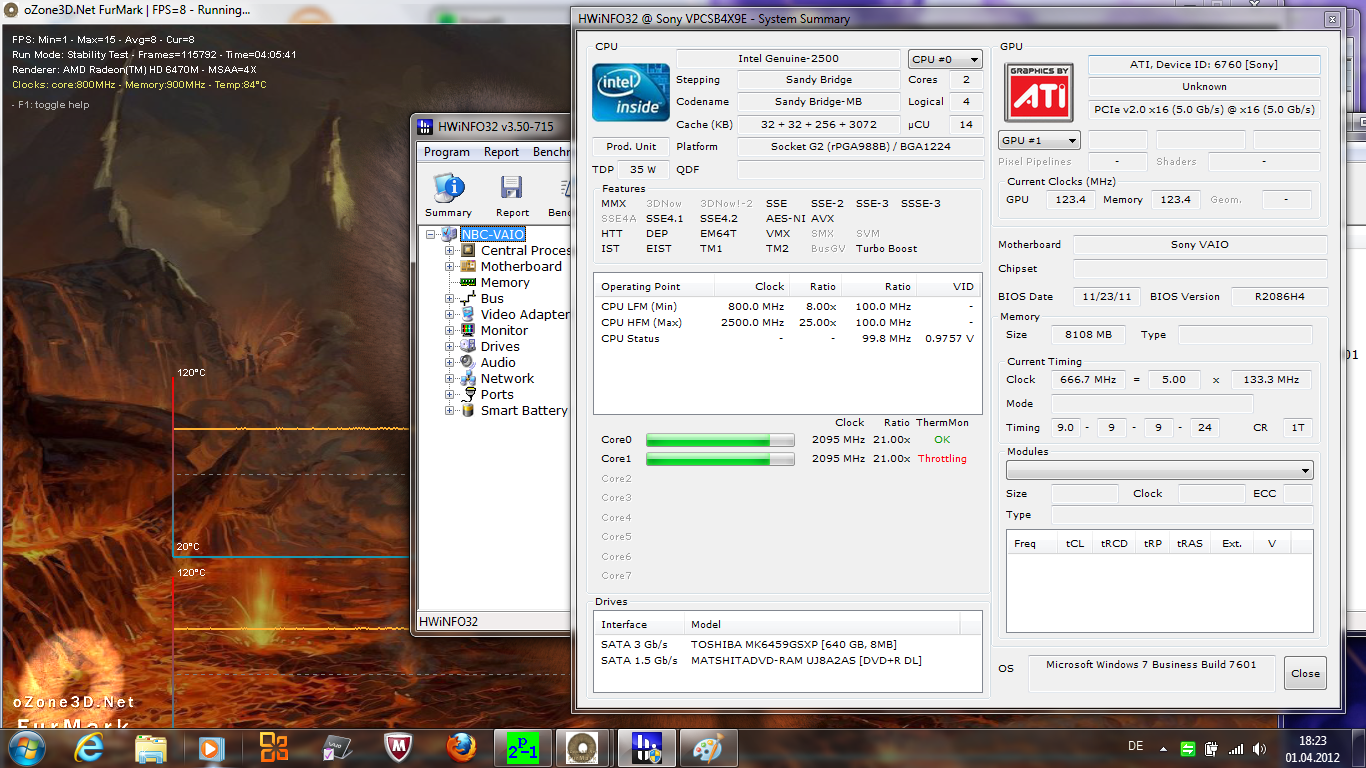Click the VAIO Care taskbar icon

pos(336,747)
